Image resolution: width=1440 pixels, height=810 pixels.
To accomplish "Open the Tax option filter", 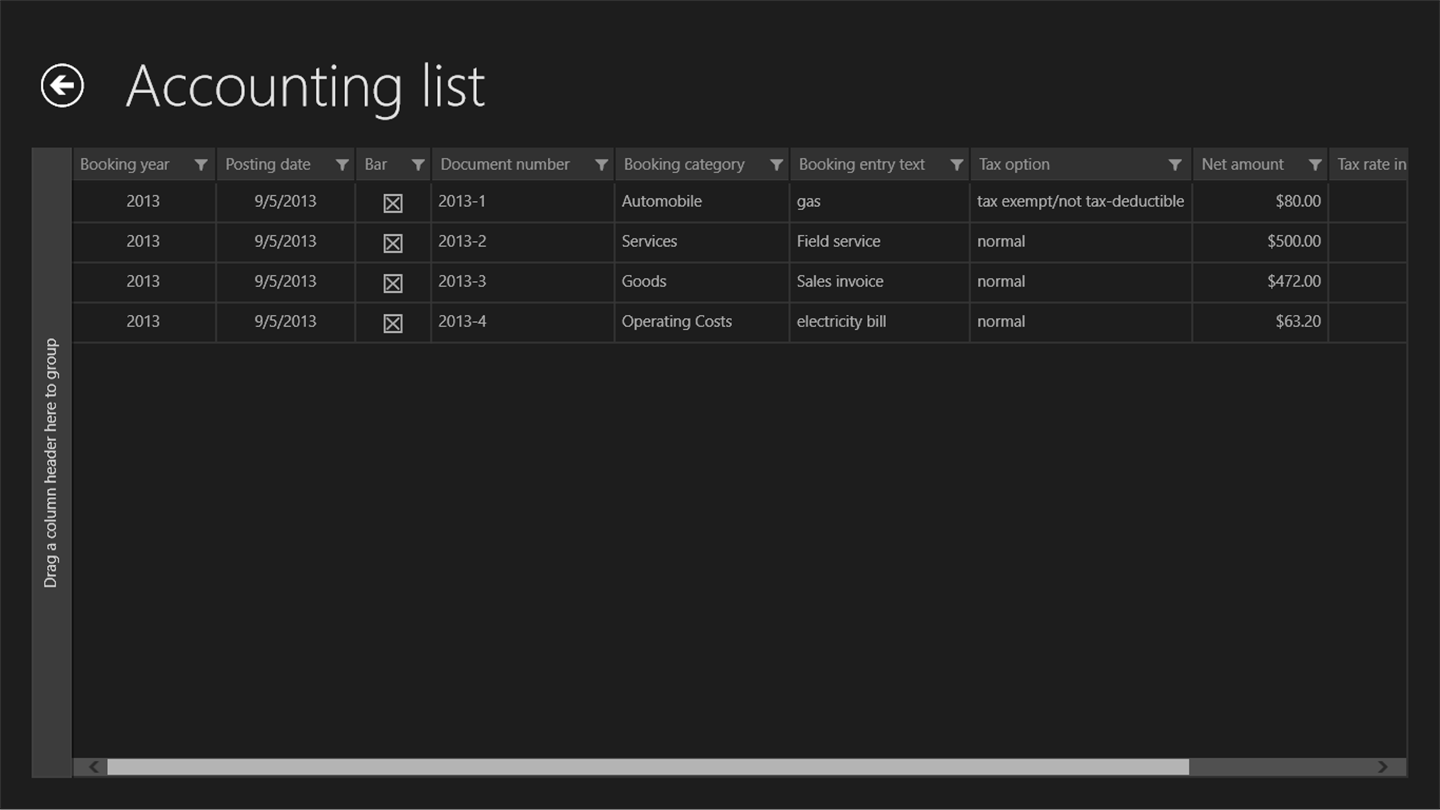I will click(1175, 165).
